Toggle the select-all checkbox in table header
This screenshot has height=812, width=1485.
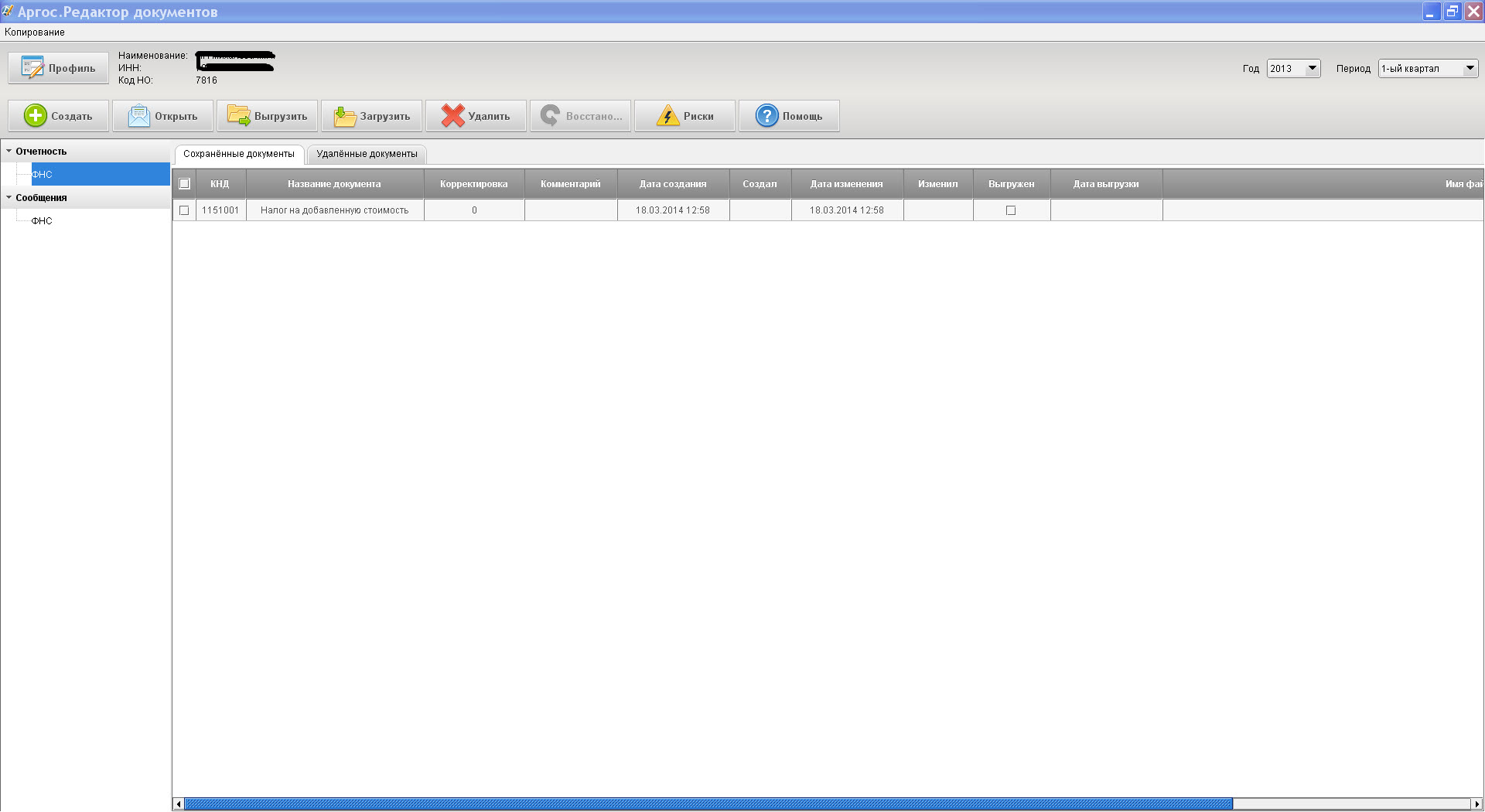pos(184,184)
